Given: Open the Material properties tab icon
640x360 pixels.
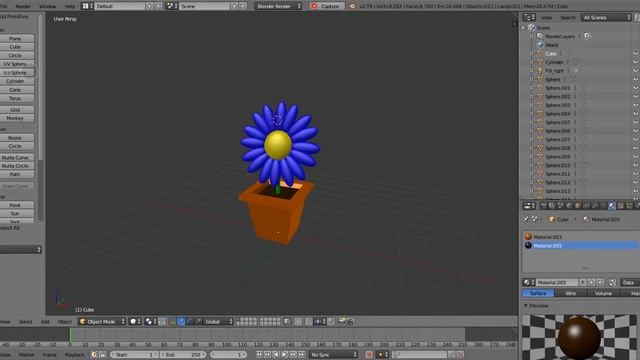Looking at the screenshot, I should coord(612,206).
